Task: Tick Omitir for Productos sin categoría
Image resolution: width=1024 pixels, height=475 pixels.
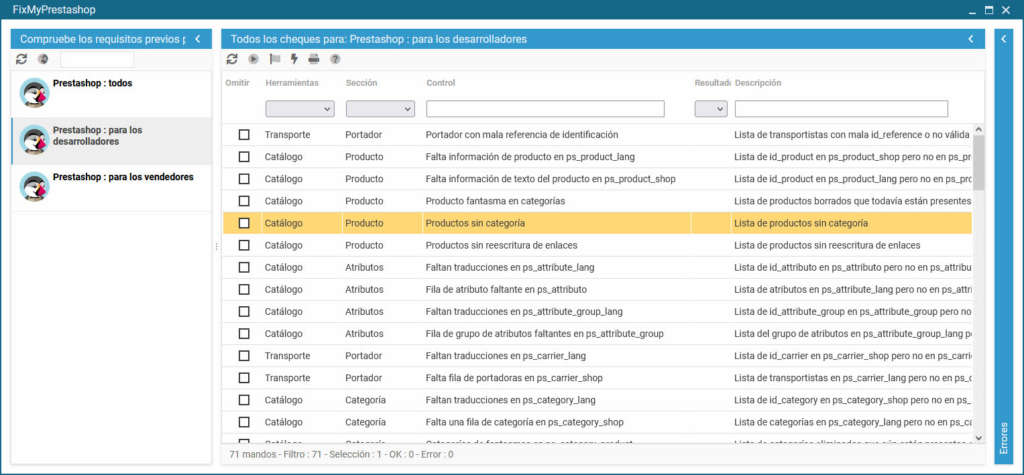Action: pyautogui.click(x=244, y=223)
